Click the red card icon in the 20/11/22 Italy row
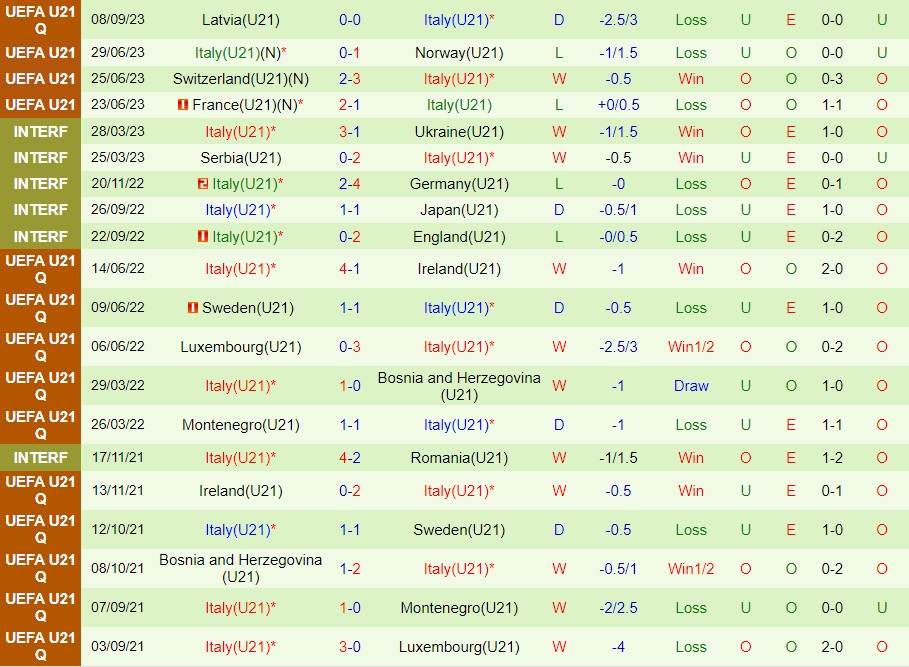The width and height of the screenshot is (909, 667). point(202,184)
